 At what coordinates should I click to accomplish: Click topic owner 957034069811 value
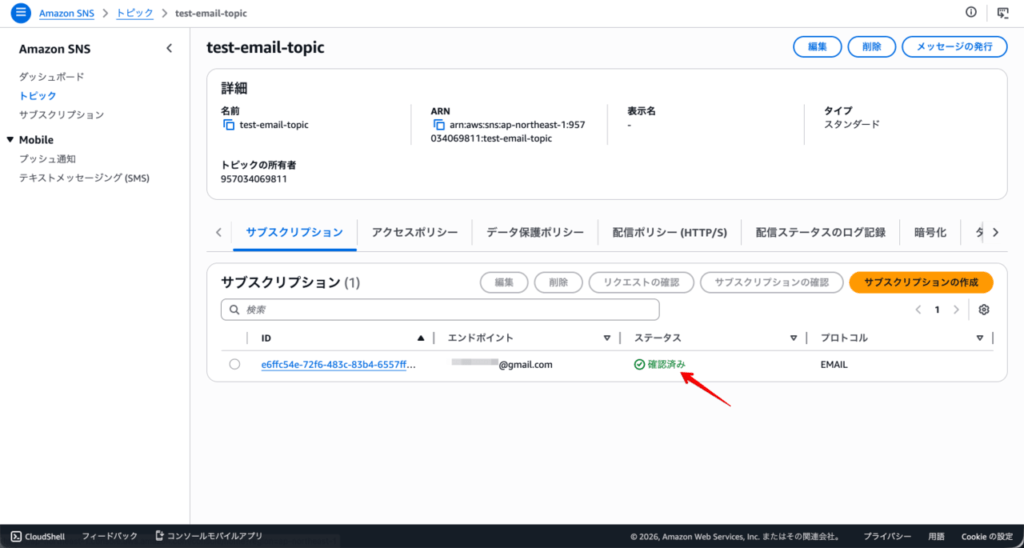[x=254, y=178]
